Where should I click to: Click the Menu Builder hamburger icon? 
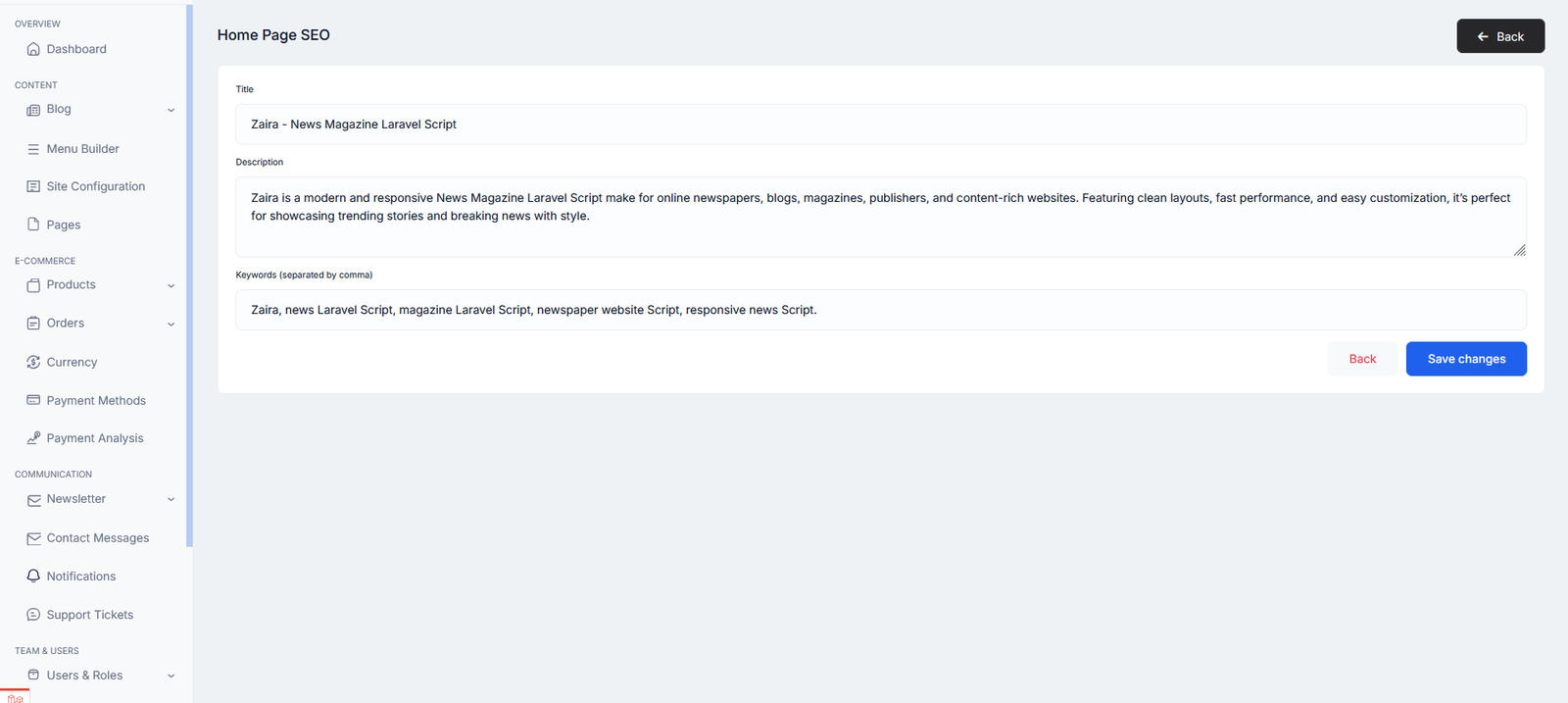[33, 149]
